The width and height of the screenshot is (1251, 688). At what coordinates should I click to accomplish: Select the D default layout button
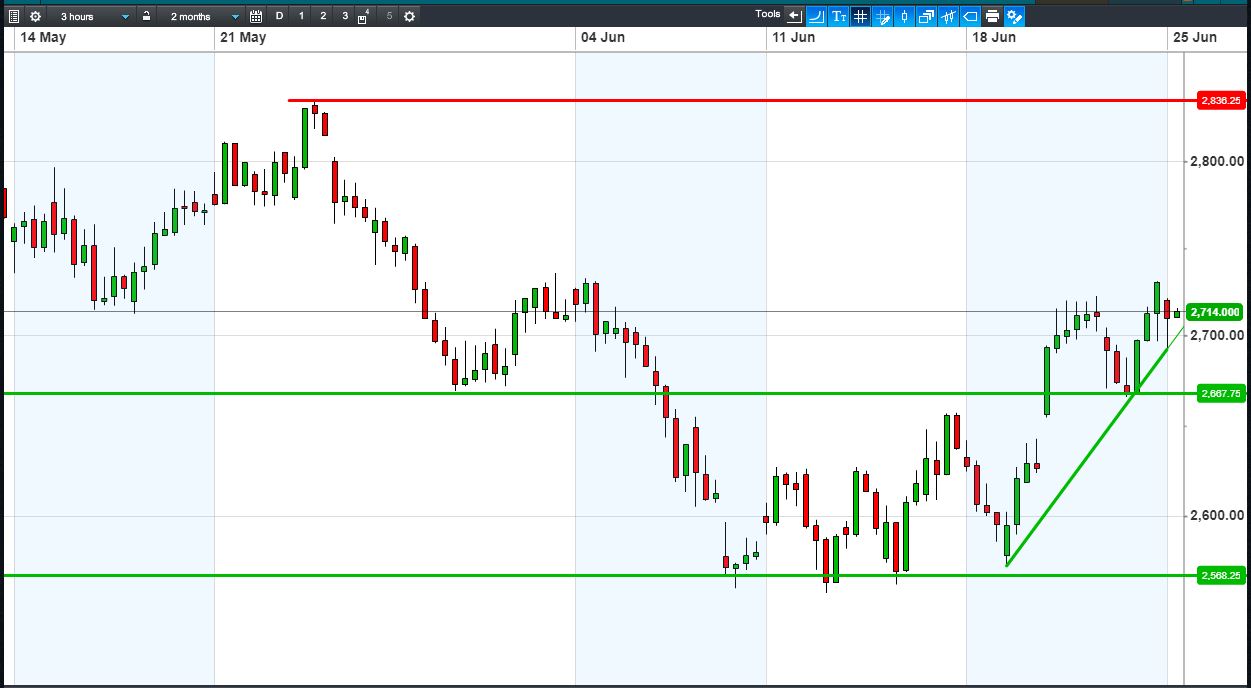click(x=279, y=16)
